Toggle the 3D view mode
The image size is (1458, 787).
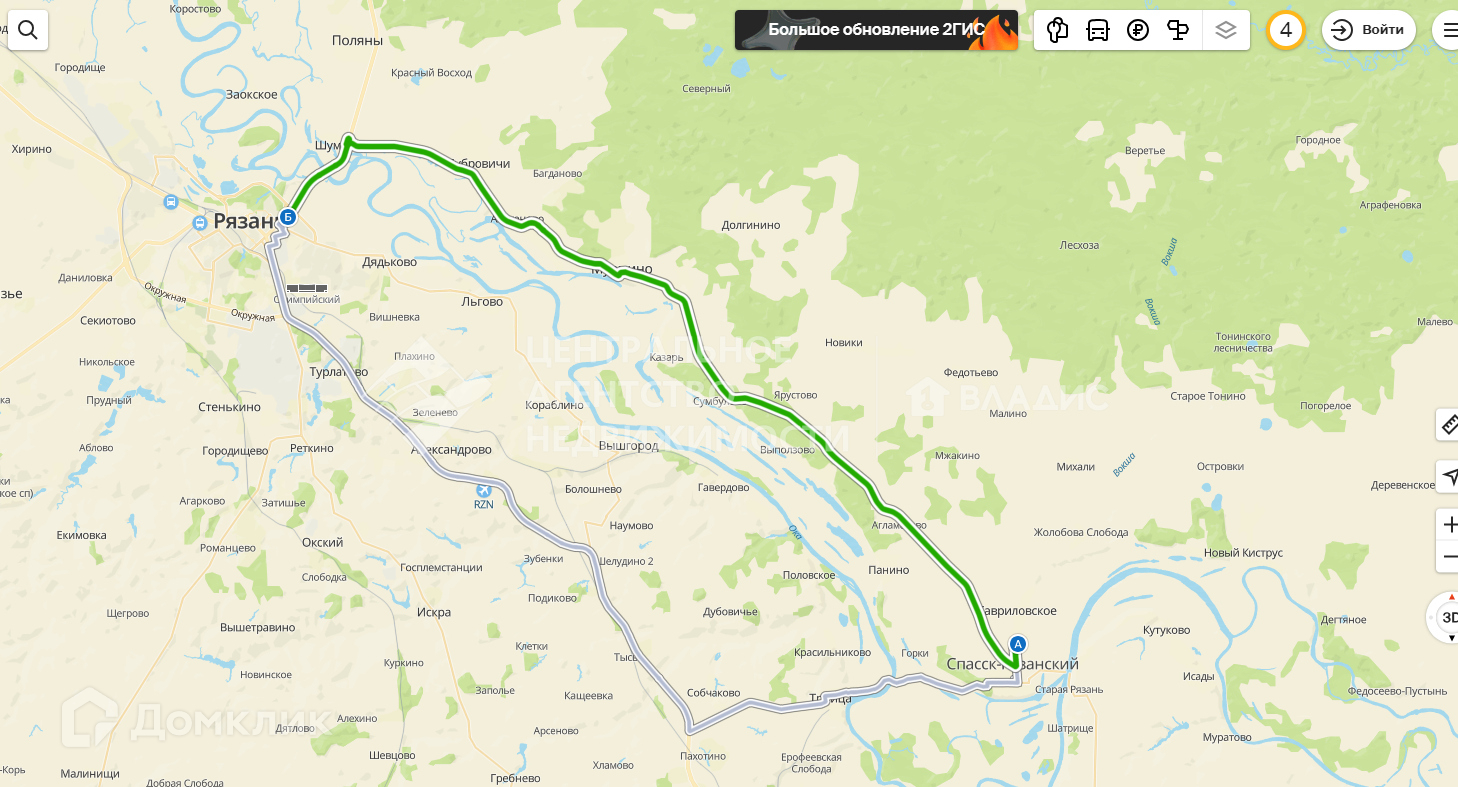coord(1449,618)
